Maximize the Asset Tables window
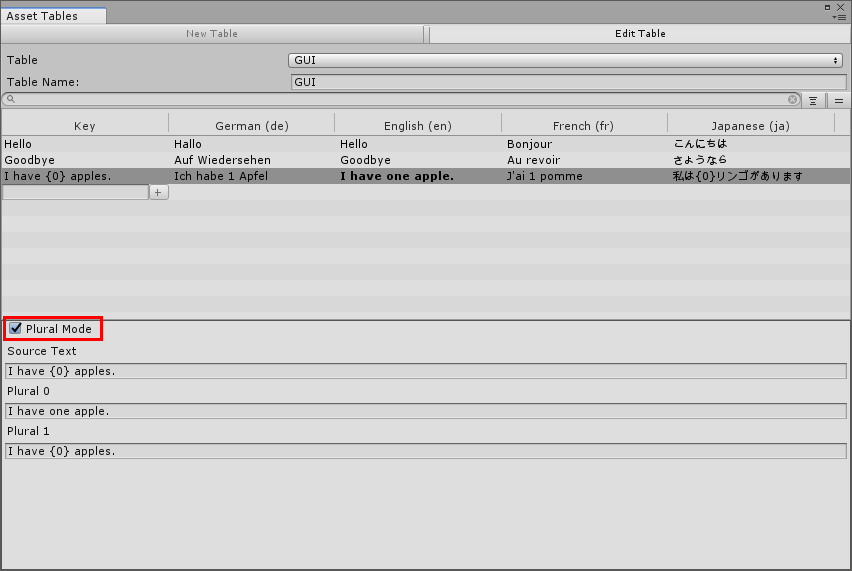 829,6
